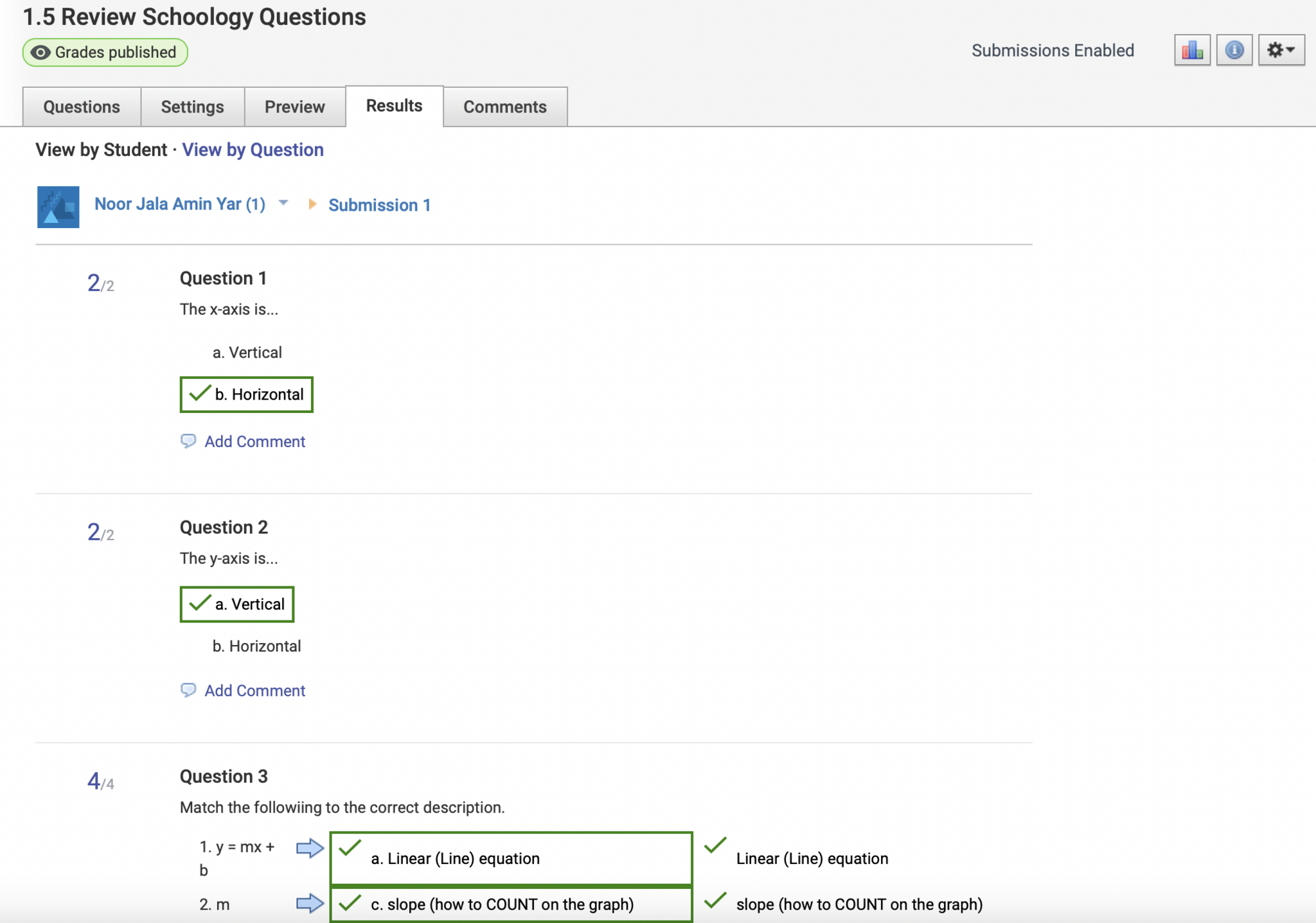Expand the student name dropdown arrow
The width and height of the screenshot is (1316, 923).
click(x=283, y=204)
